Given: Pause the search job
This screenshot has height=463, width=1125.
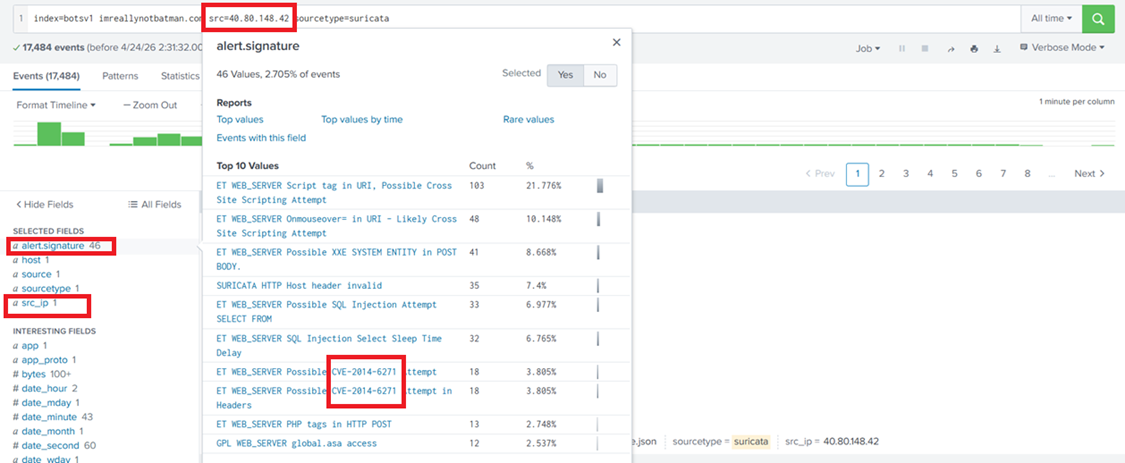Looking at the screenshot, I should [901, 49].
